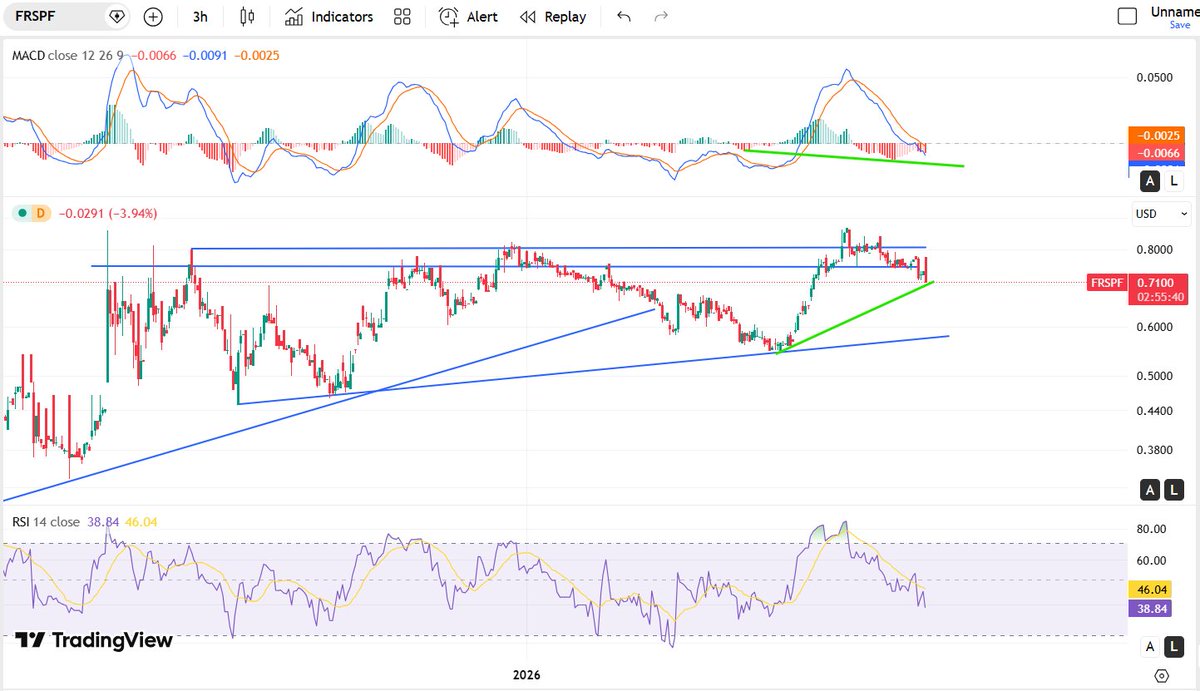Open the TradingView logo link
Viewport: 1200px width, 691px height.
click(x=94, y=640)
